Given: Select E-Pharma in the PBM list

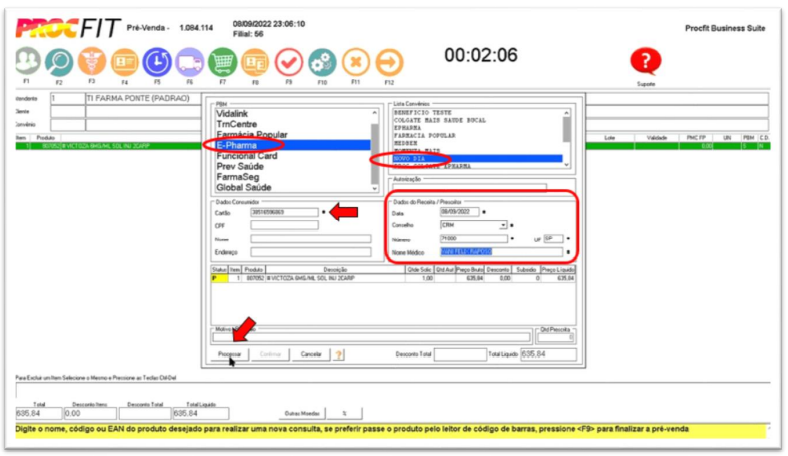Looking at the screenshot, I should [293, 145].
